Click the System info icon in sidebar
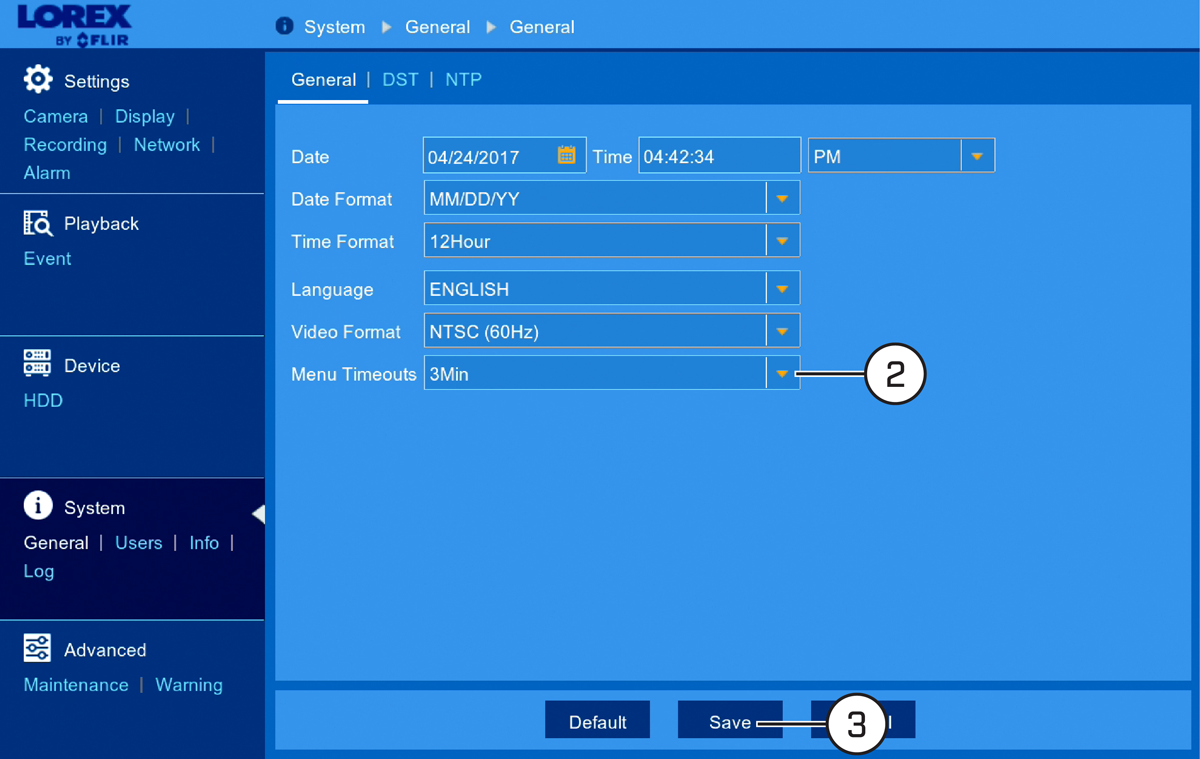This screenshot has width=1200, height=759. (x=38, y=506)
